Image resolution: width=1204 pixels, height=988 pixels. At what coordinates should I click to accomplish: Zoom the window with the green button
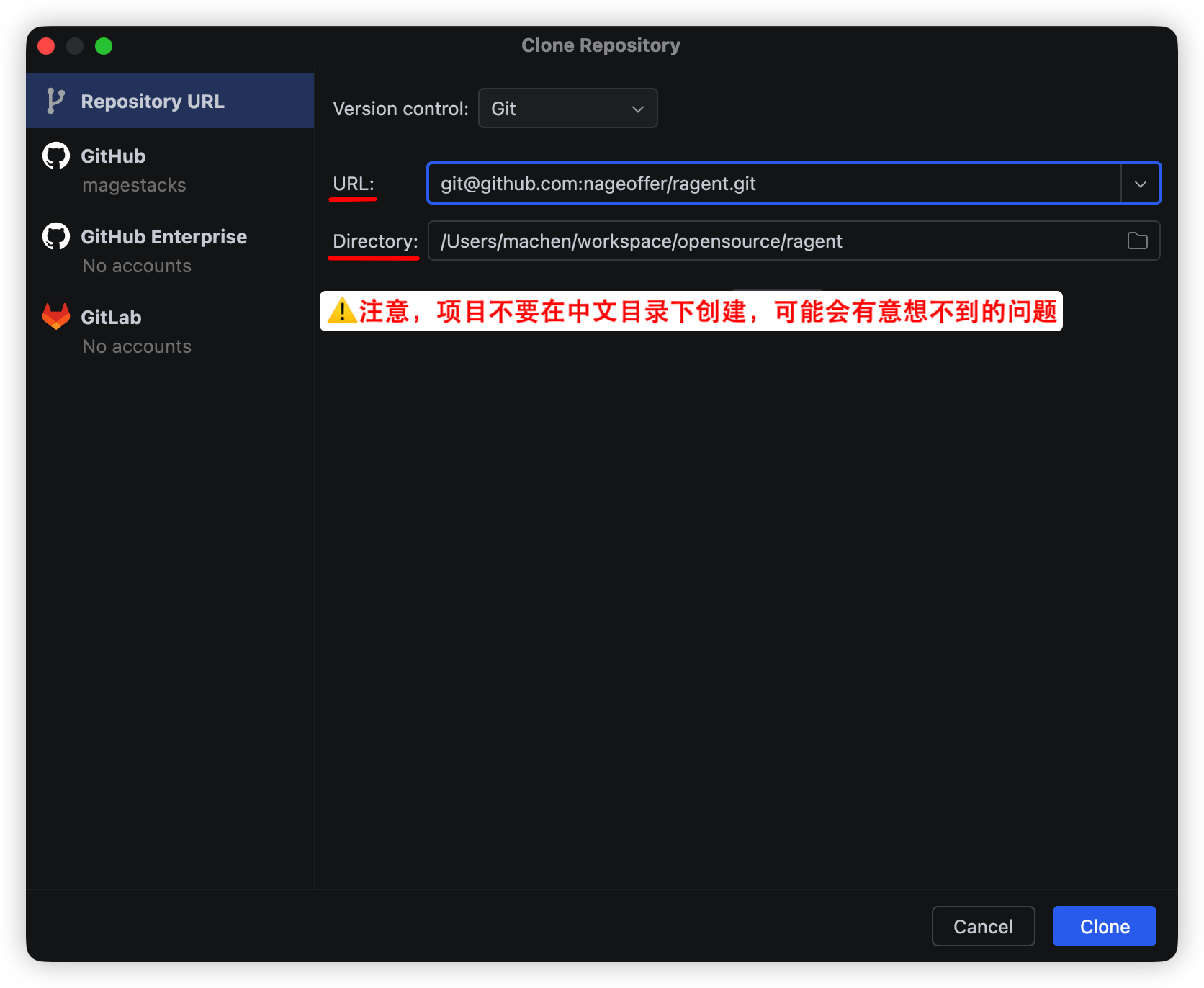(104, 46)
